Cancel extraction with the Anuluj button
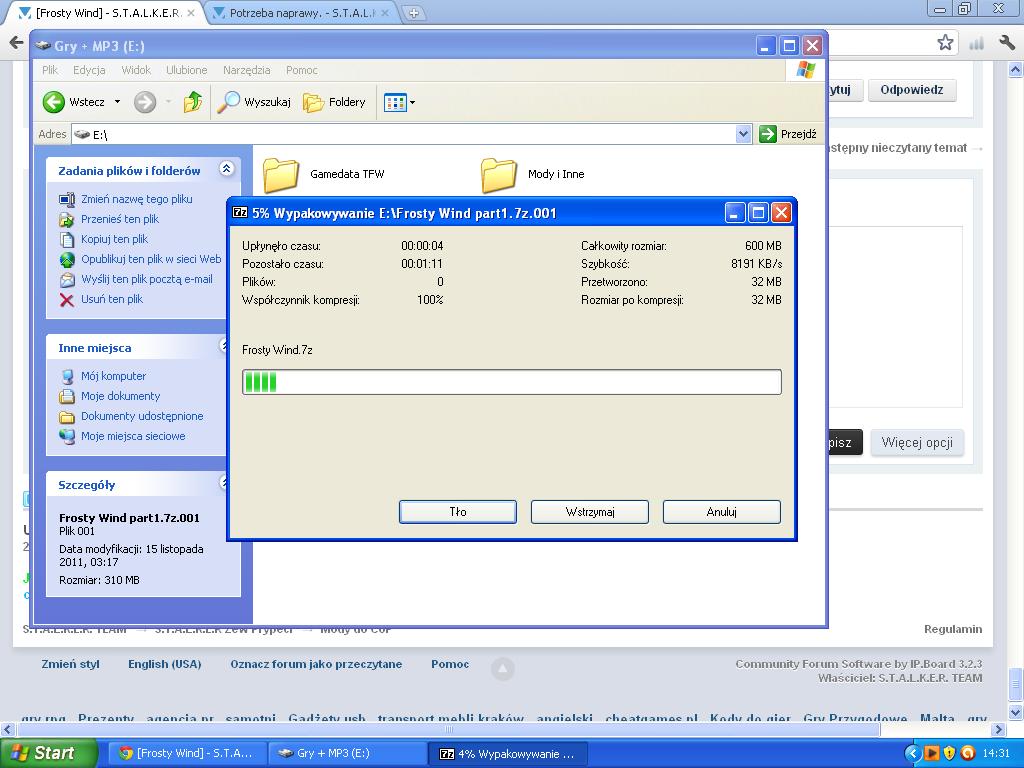Screen dimensions: 1024x768 pos(721,511)
